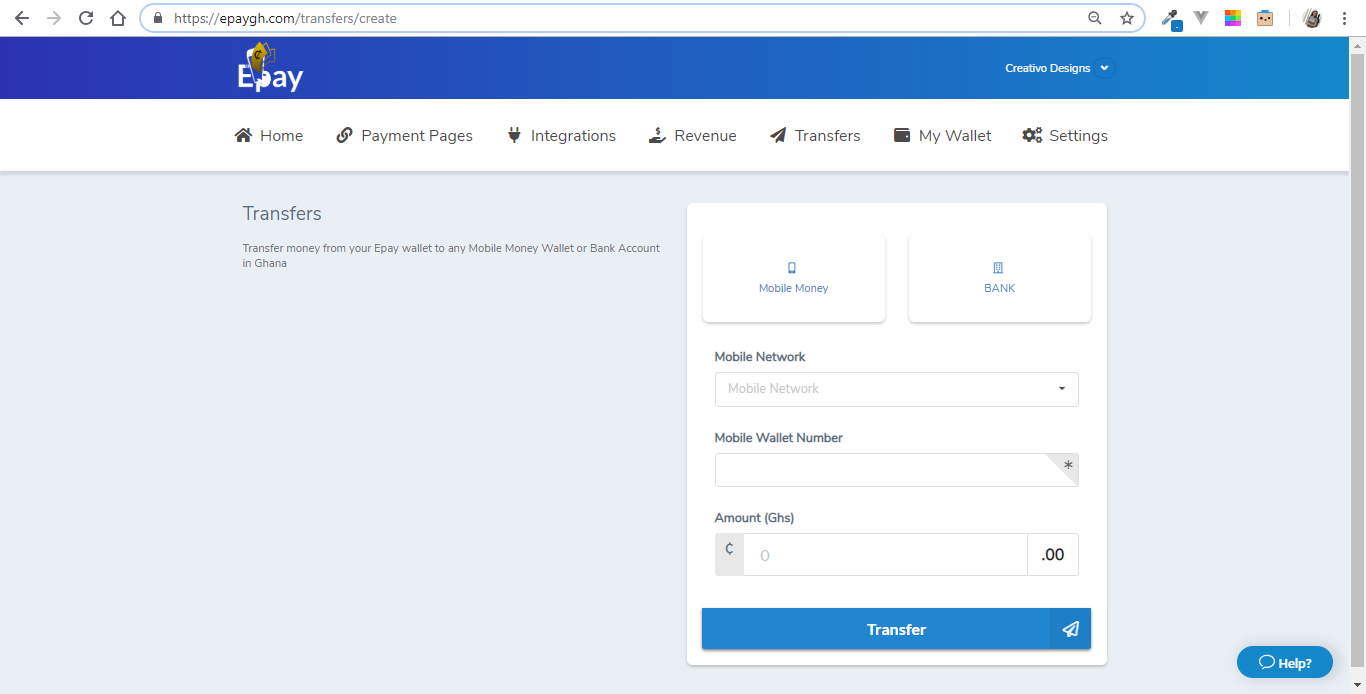Bookmark page with star icon
The width and height of the screenshot is (1366, 694).
pyautogui.click(x=1127, y=18)
